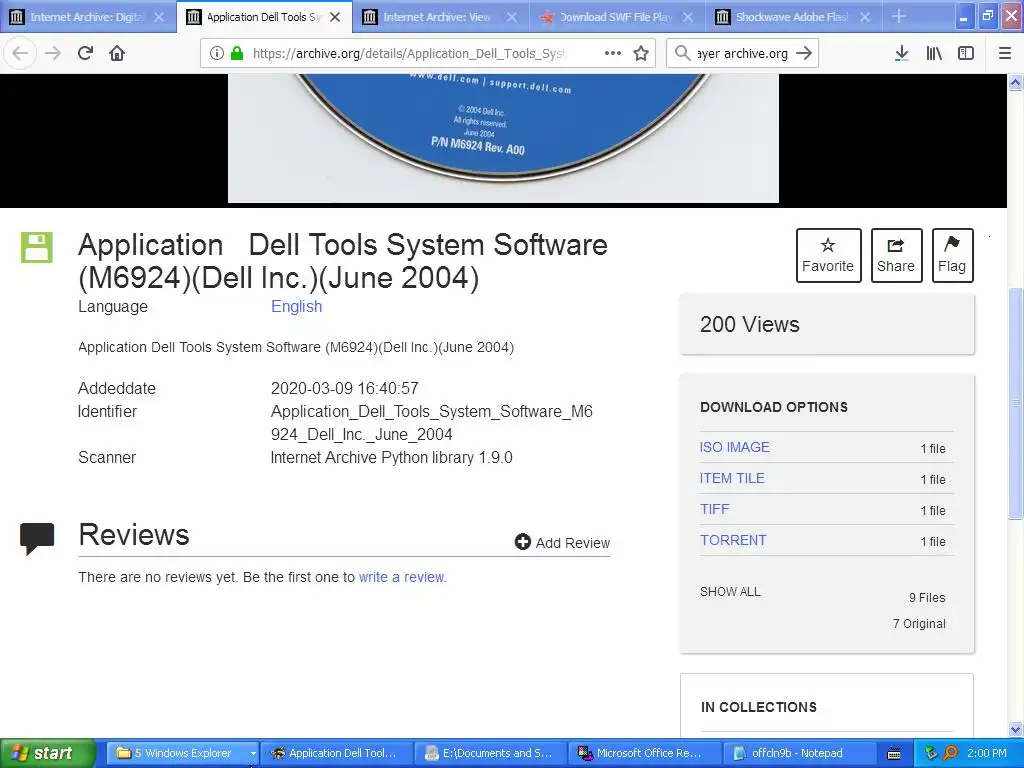The height and width of the screenshot is (768, 1024).
Task: Click the green padlock security icon
Action: click(236, 54)
